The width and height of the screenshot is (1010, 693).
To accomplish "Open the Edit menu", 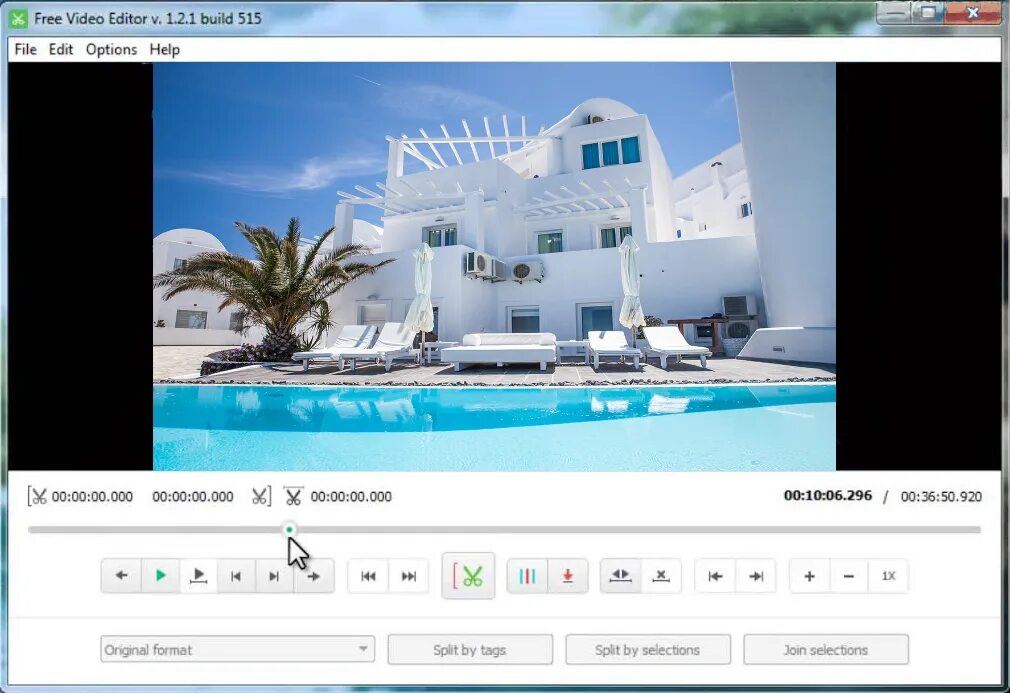I will coord(61,50).
